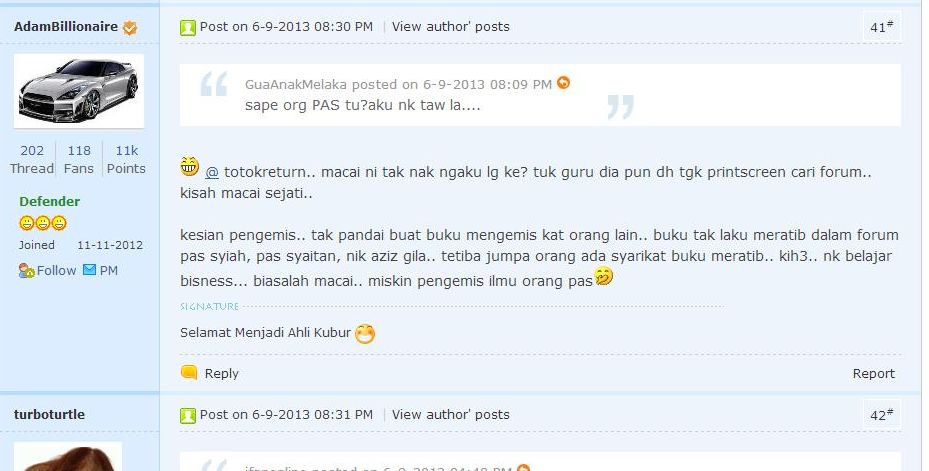Click the green author icon on post 42

(188, 415)
